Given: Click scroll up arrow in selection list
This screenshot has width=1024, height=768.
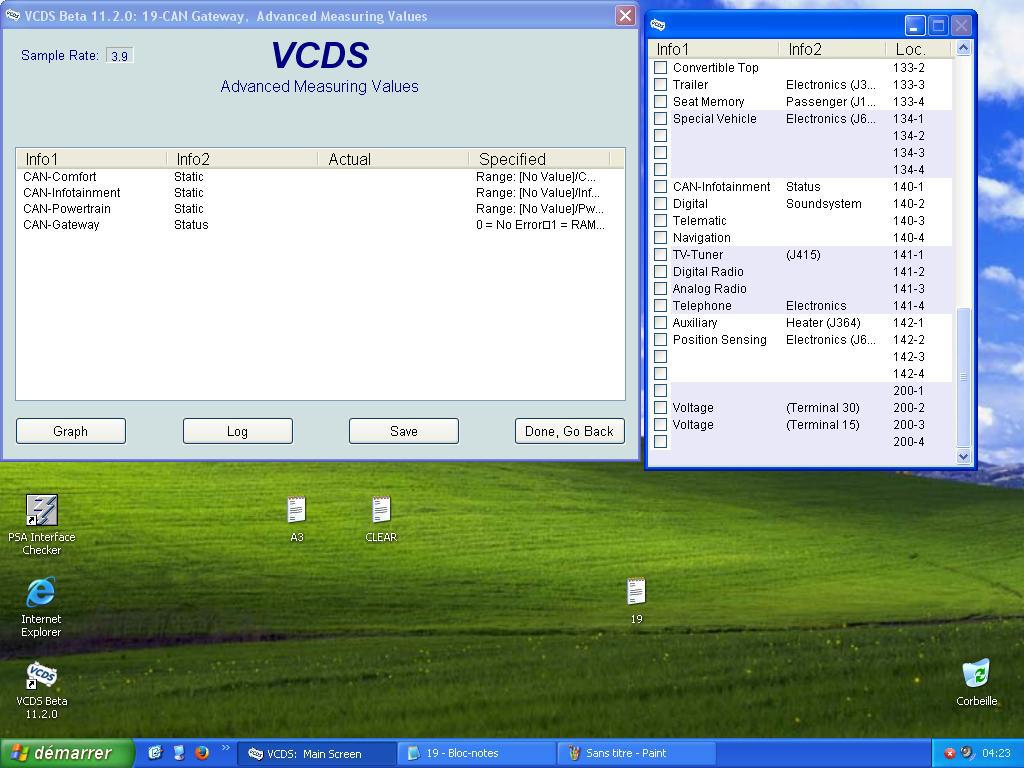Looking at the screenshot, I should click(x=963, y=48).
